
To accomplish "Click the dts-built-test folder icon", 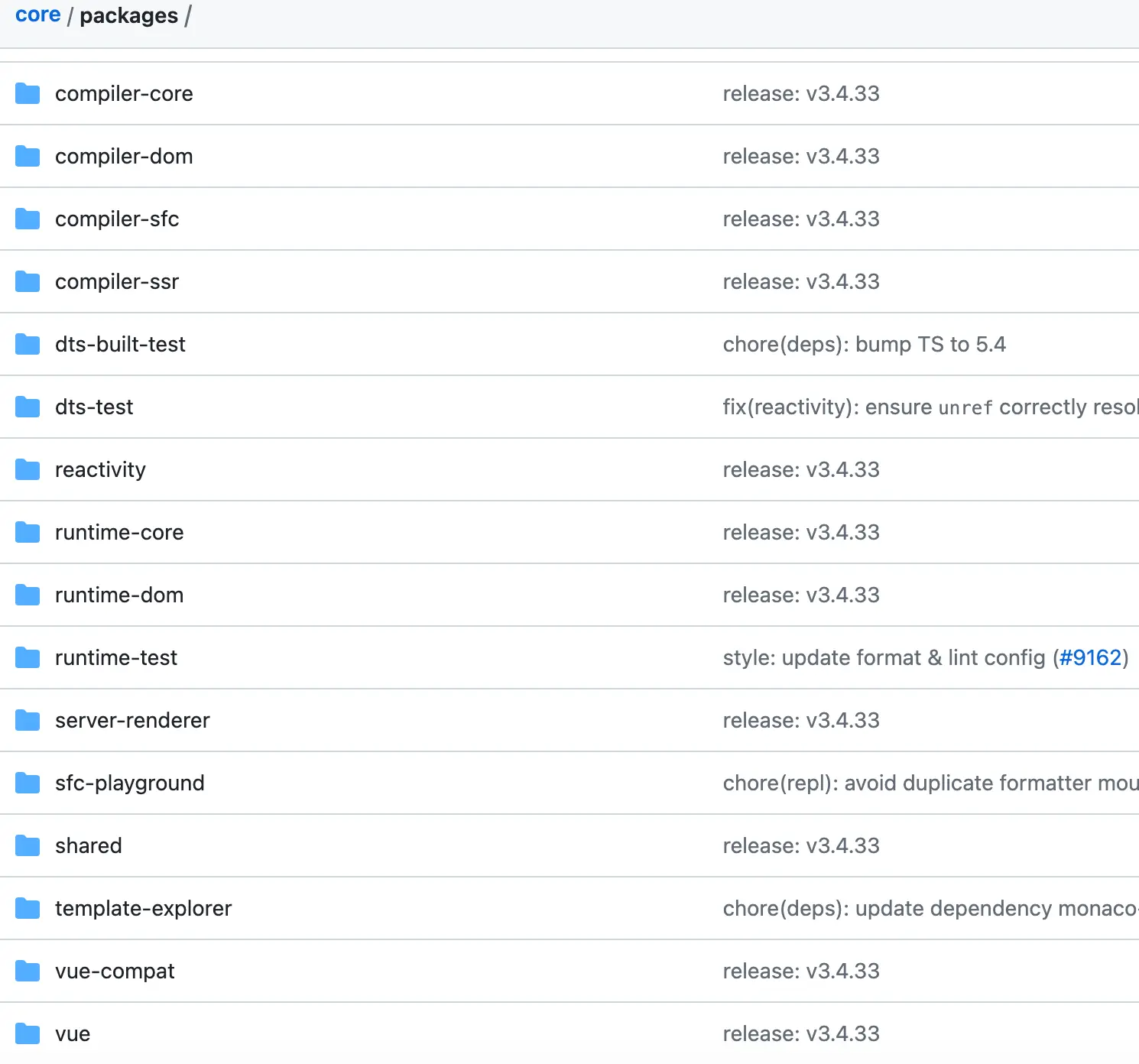I will [x=28, y=344].
